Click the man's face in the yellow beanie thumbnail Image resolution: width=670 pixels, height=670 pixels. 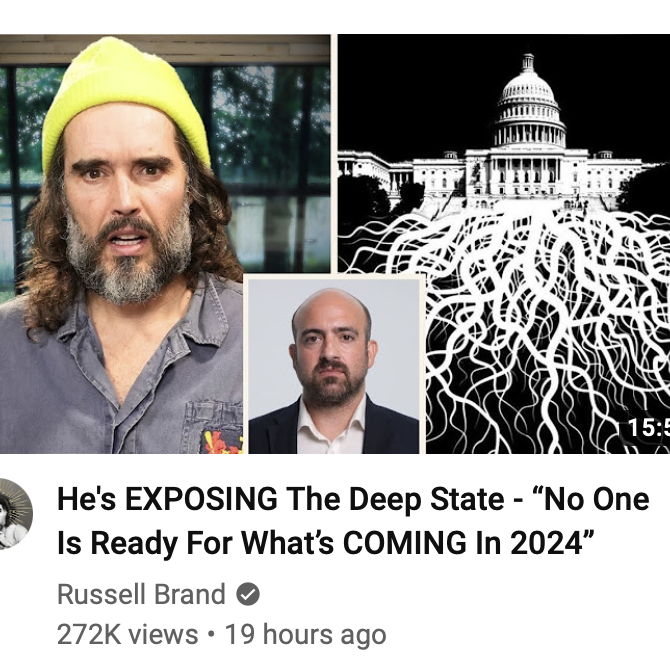coord(126,201)
